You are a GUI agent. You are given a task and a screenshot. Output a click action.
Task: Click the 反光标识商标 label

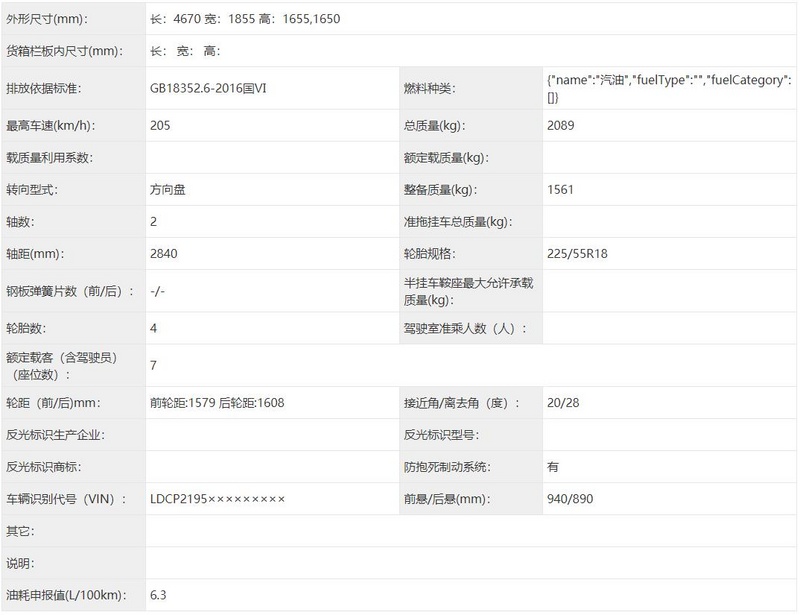43,467
